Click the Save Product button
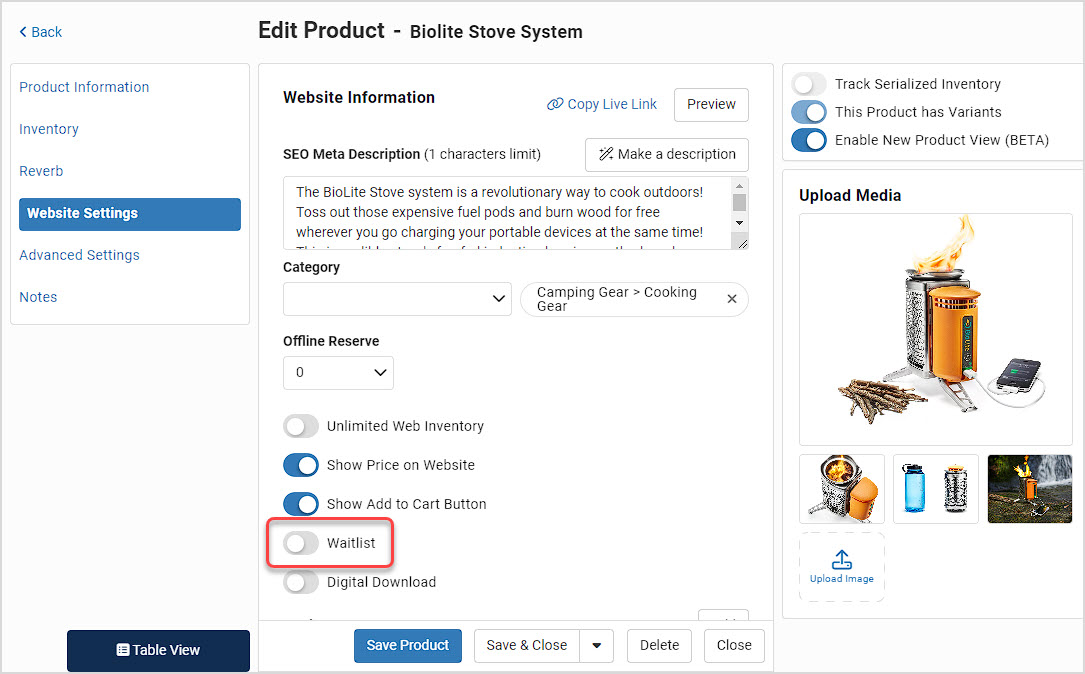 tap(408, 646)
